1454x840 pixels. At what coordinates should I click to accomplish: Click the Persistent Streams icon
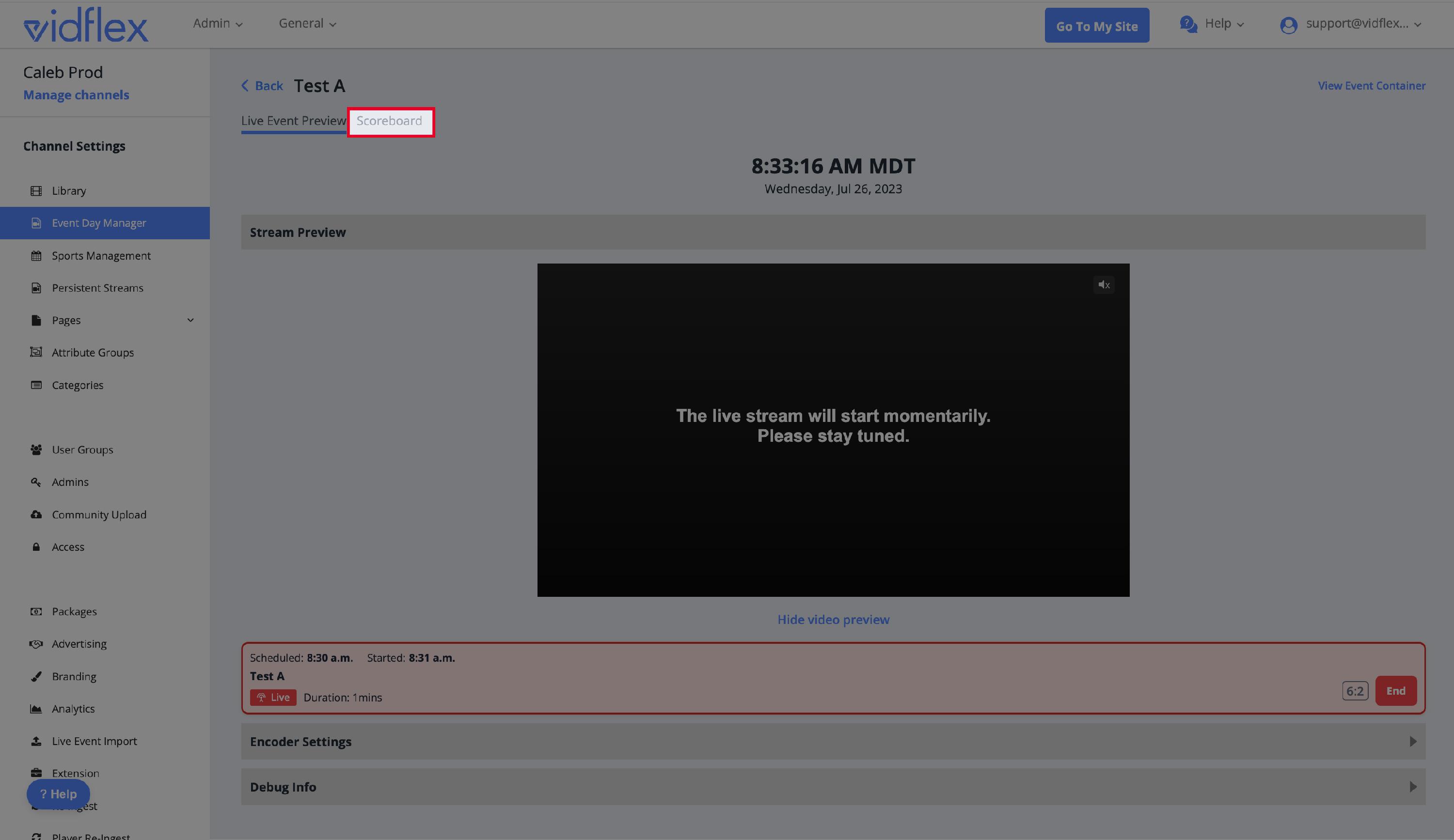pos(36,288)
